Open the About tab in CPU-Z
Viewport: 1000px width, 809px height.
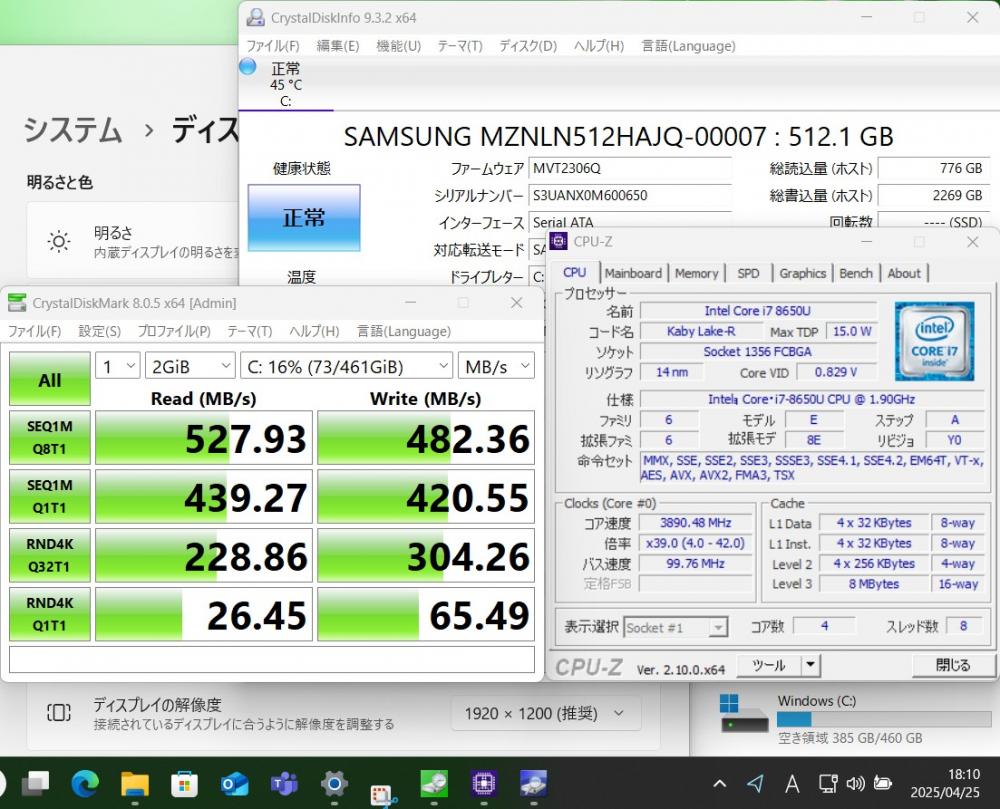point(904,273)
